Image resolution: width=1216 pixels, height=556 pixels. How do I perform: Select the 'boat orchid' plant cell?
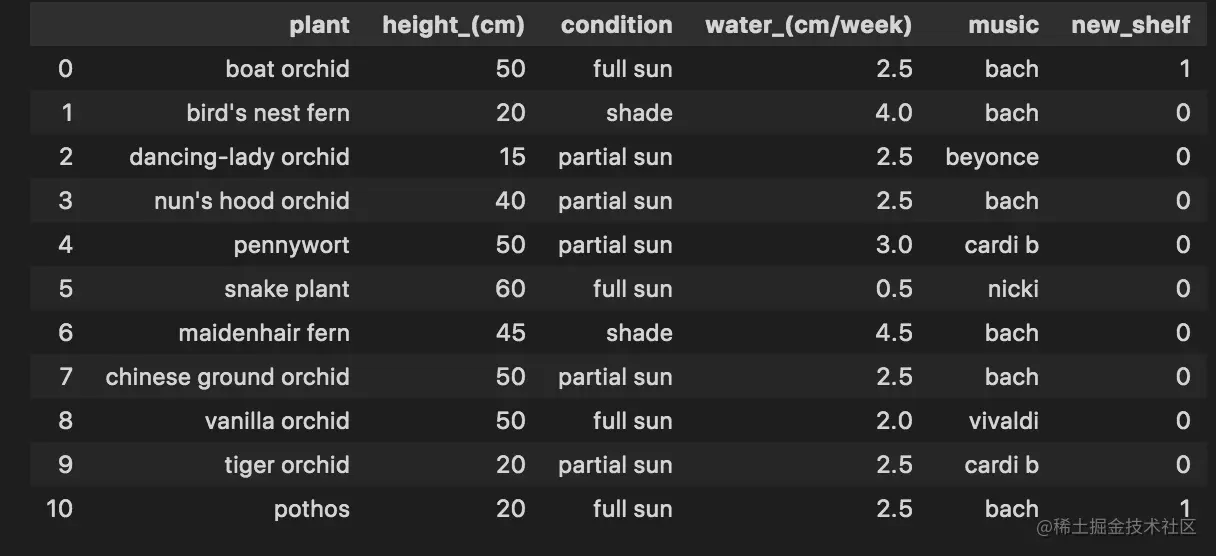click(287, 69)
